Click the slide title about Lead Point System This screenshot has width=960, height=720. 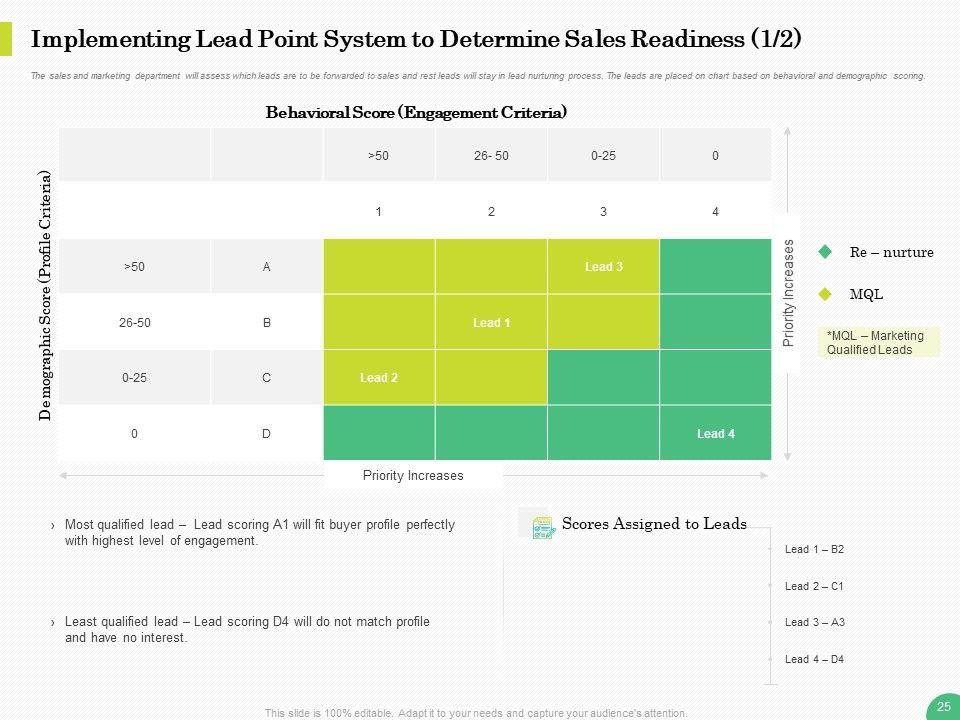416,39
